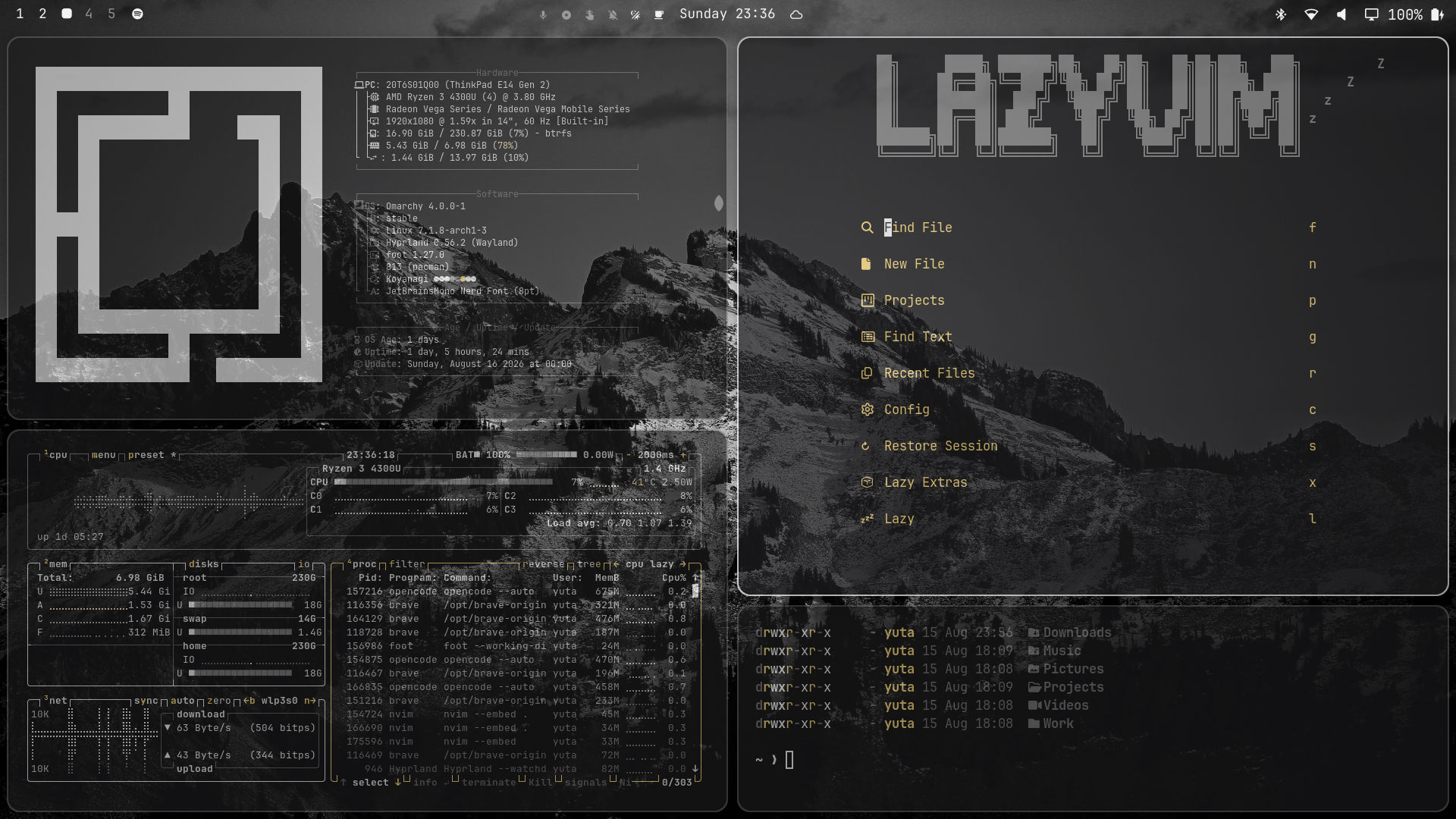Toggle the nightlight moon-slash indicator
Viewport: 1456px width, 819px height.
point(635,14)
